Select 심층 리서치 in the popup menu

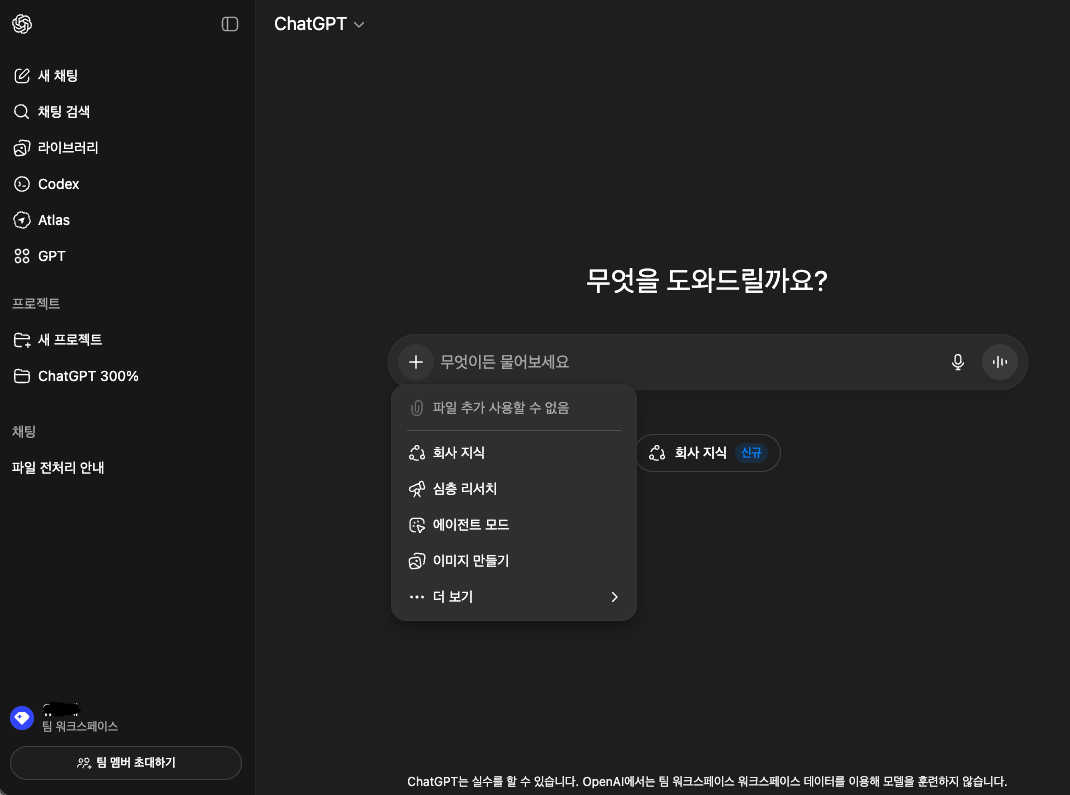pyautogui.click(x=514, y=489)
